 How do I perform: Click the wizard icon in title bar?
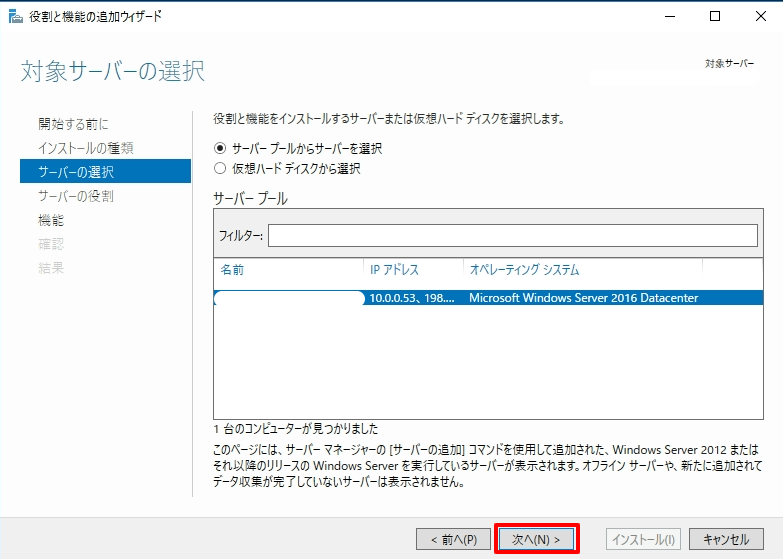click(x=16, y=16)
